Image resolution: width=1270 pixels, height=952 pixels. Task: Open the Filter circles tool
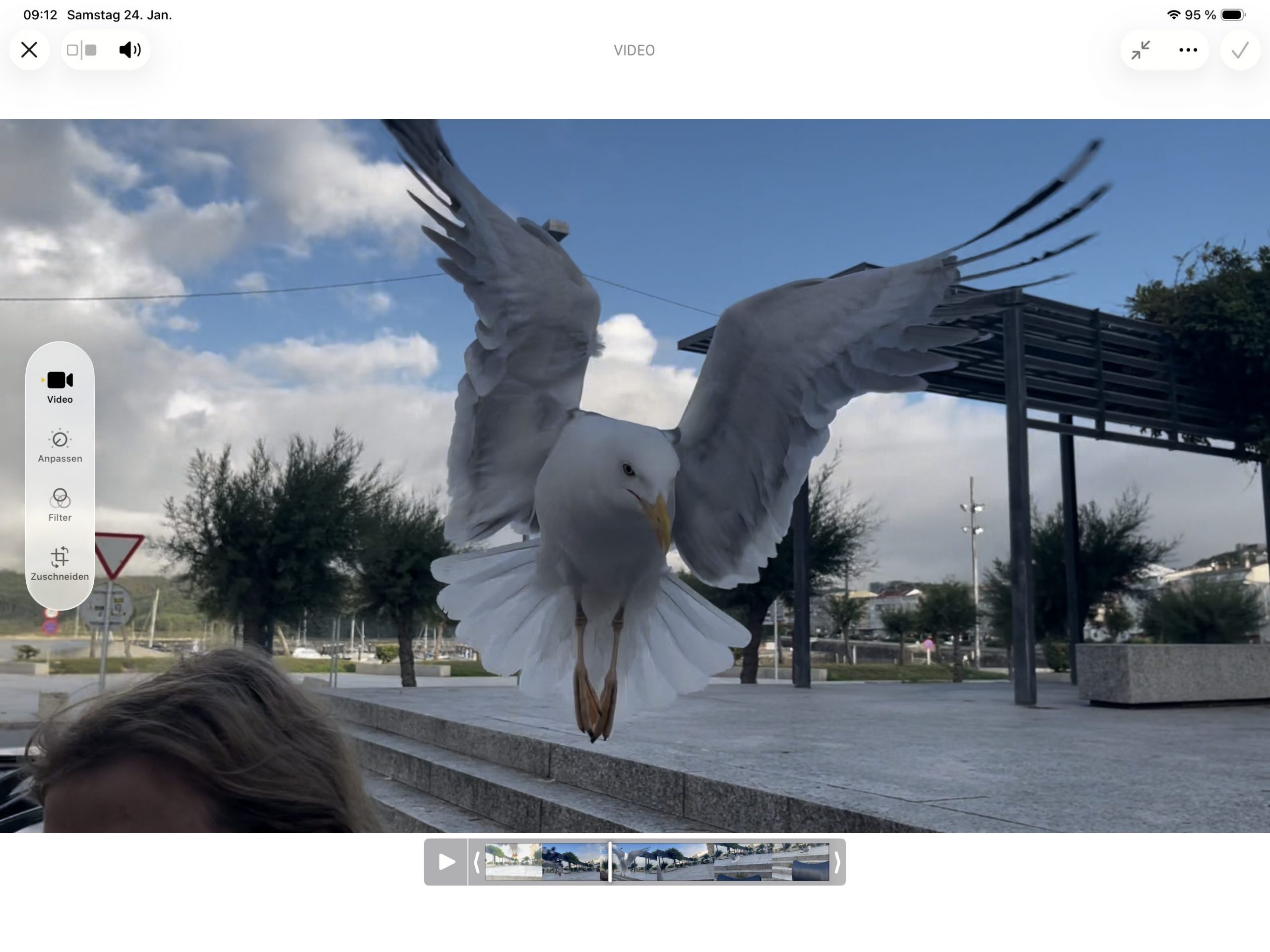click(60, 498)
